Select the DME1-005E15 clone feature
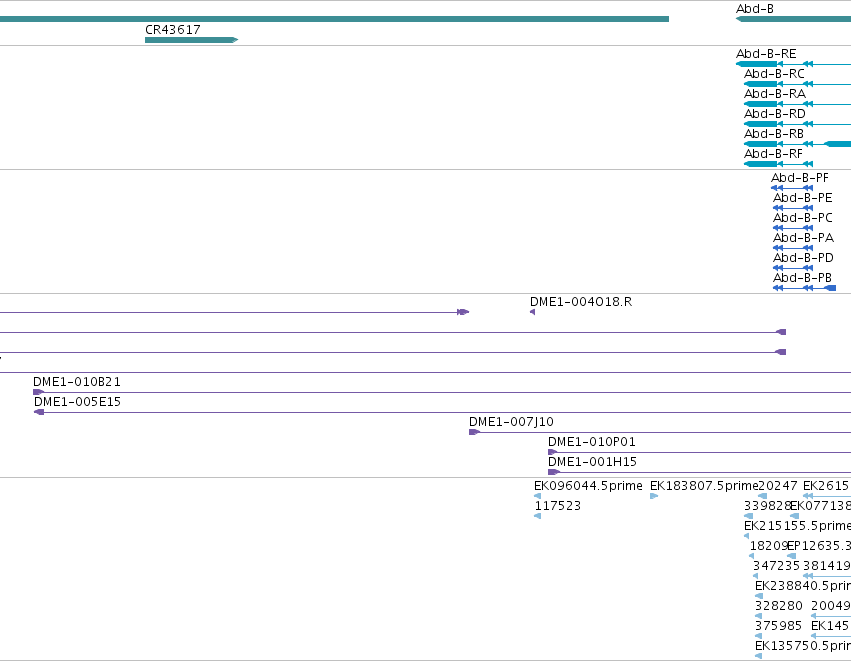This screenshot has width=851, height=661. [442, 412]
